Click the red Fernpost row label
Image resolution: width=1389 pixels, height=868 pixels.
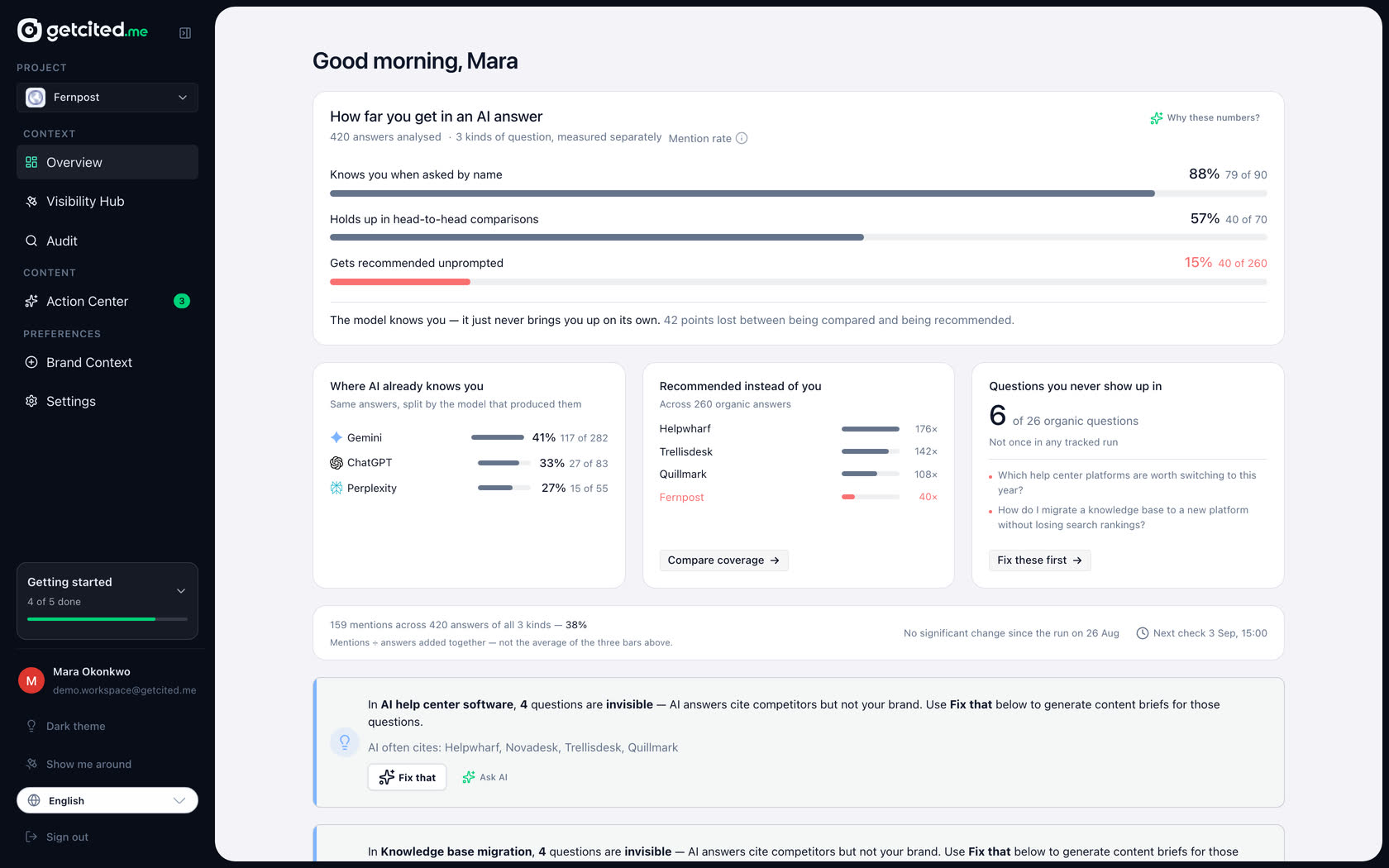pos(681,497)
